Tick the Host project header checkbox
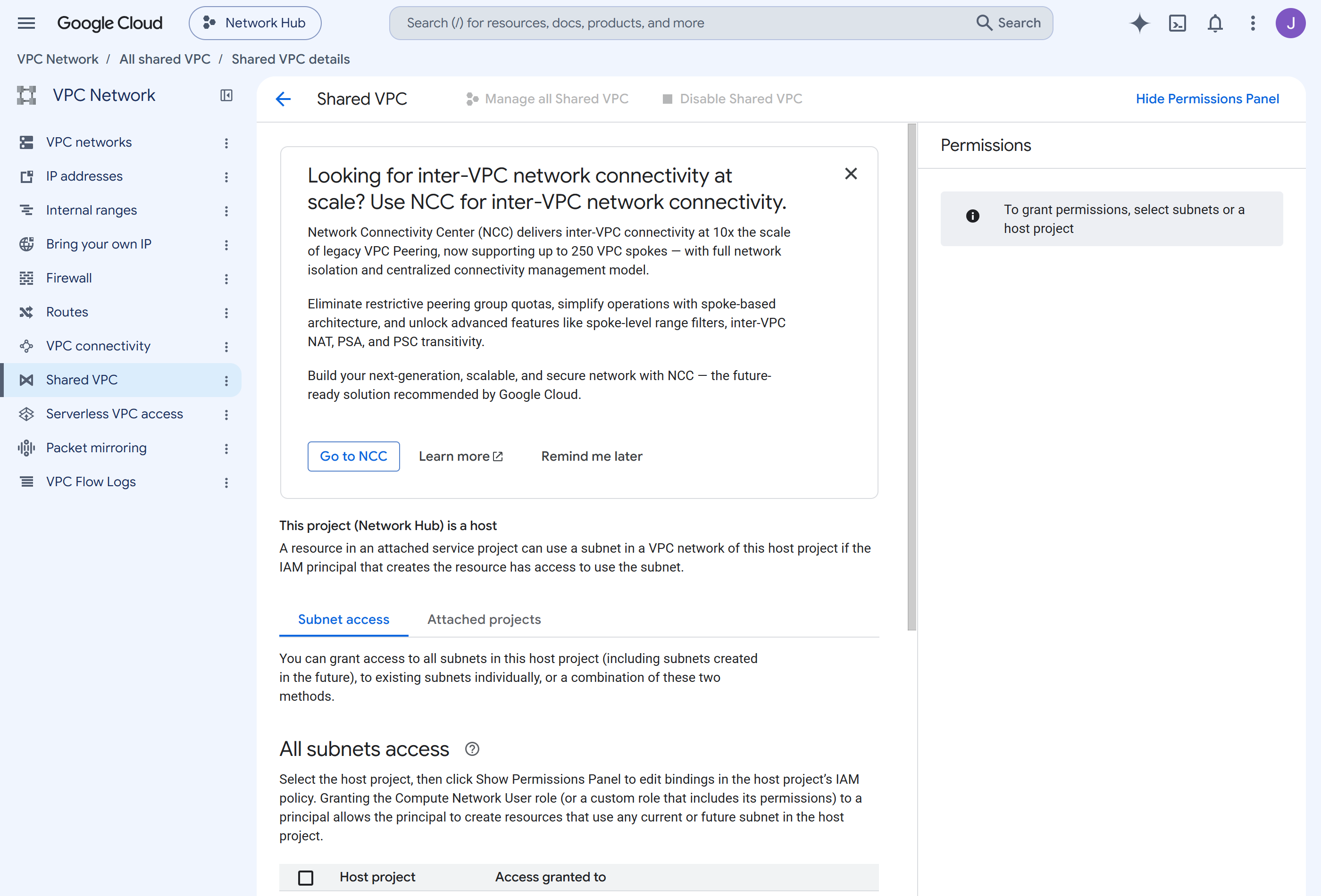This screenshot has width=1321, height=896. pyautogui.click(x=305, y=877)
